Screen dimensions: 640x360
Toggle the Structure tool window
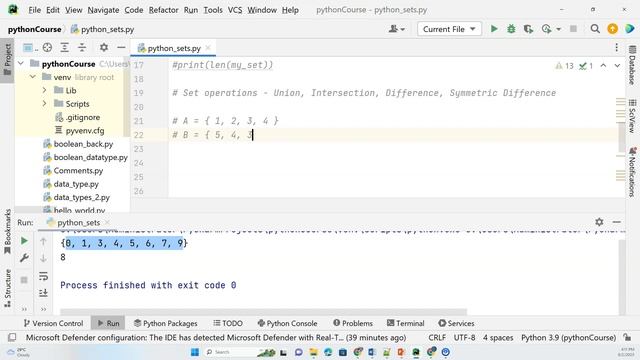[7, 288]
